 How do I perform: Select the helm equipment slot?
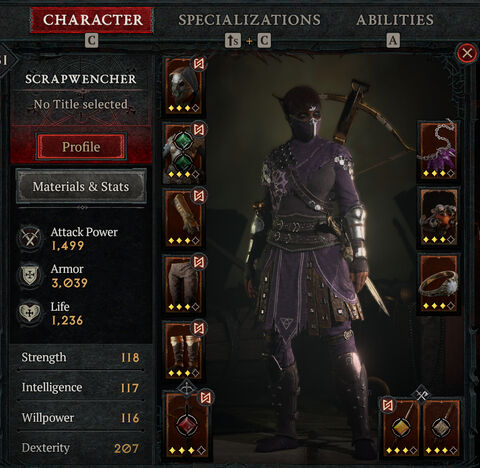(184, 86)
